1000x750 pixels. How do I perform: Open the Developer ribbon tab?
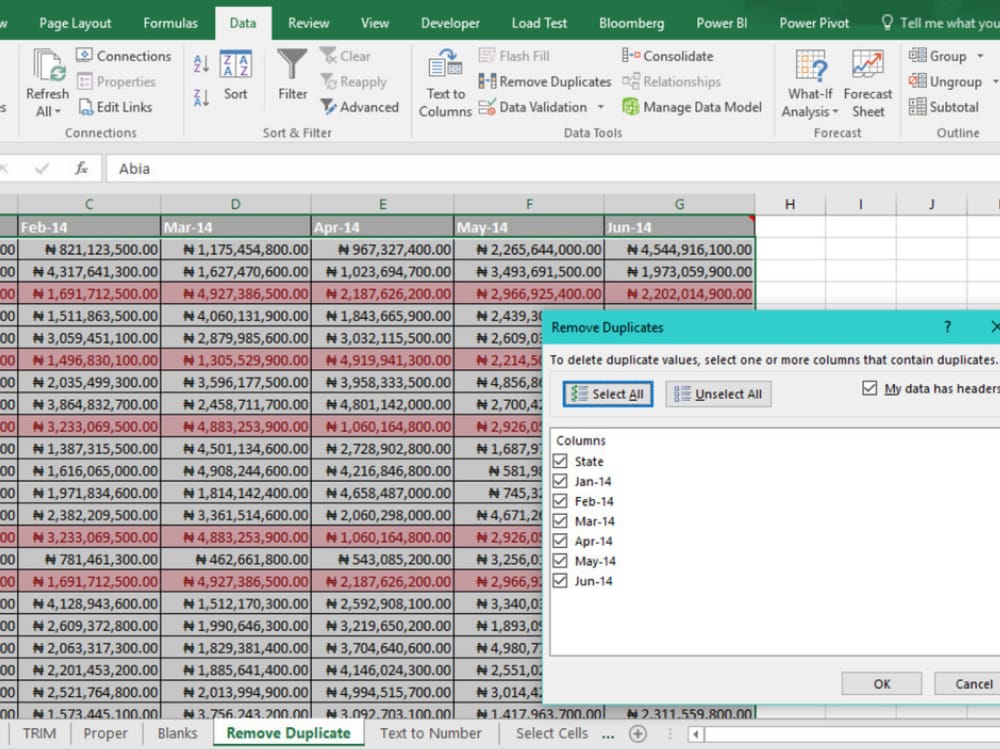click(450, 23)
